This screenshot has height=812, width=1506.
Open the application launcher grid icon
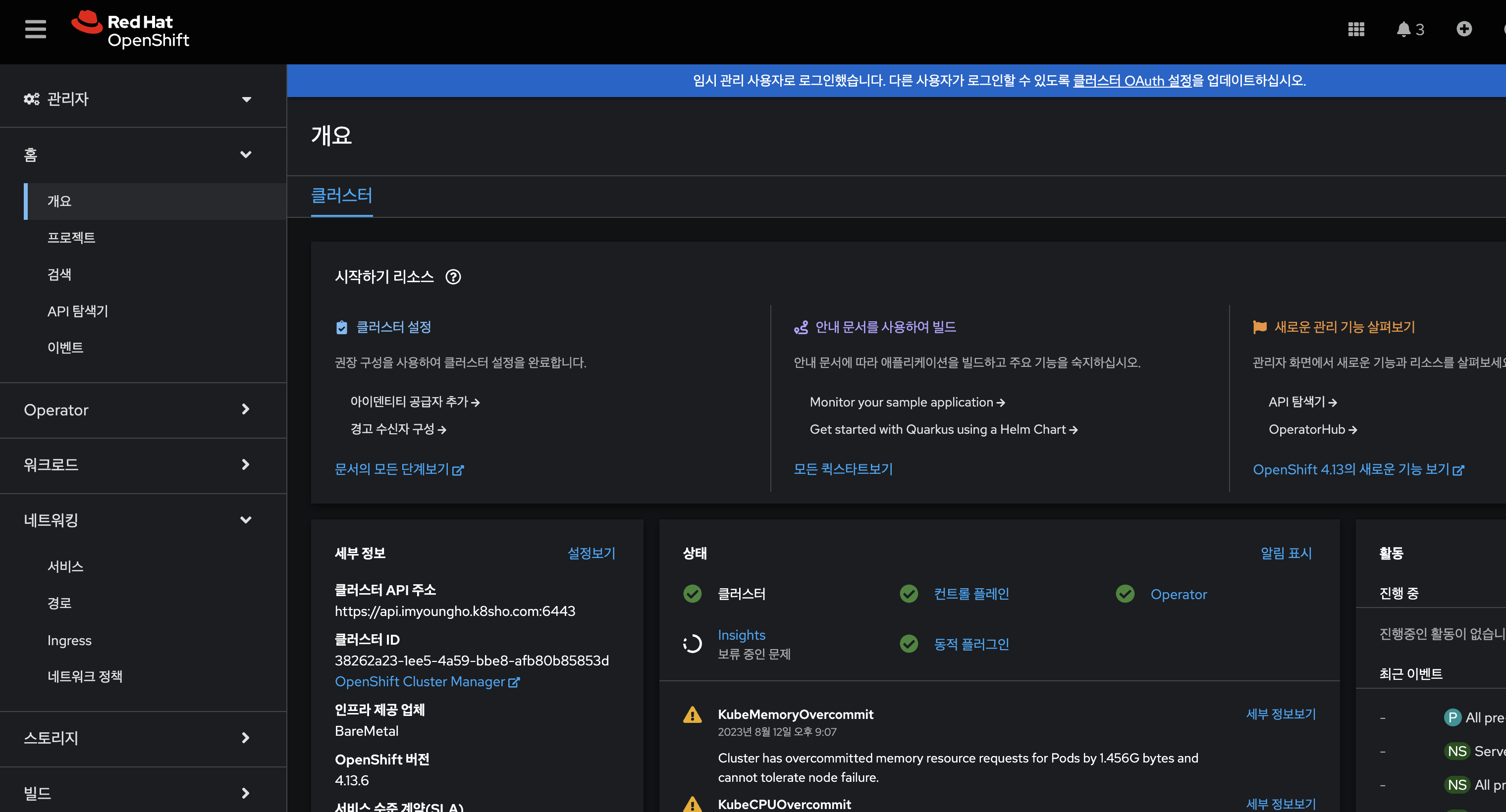(1356, 29)
